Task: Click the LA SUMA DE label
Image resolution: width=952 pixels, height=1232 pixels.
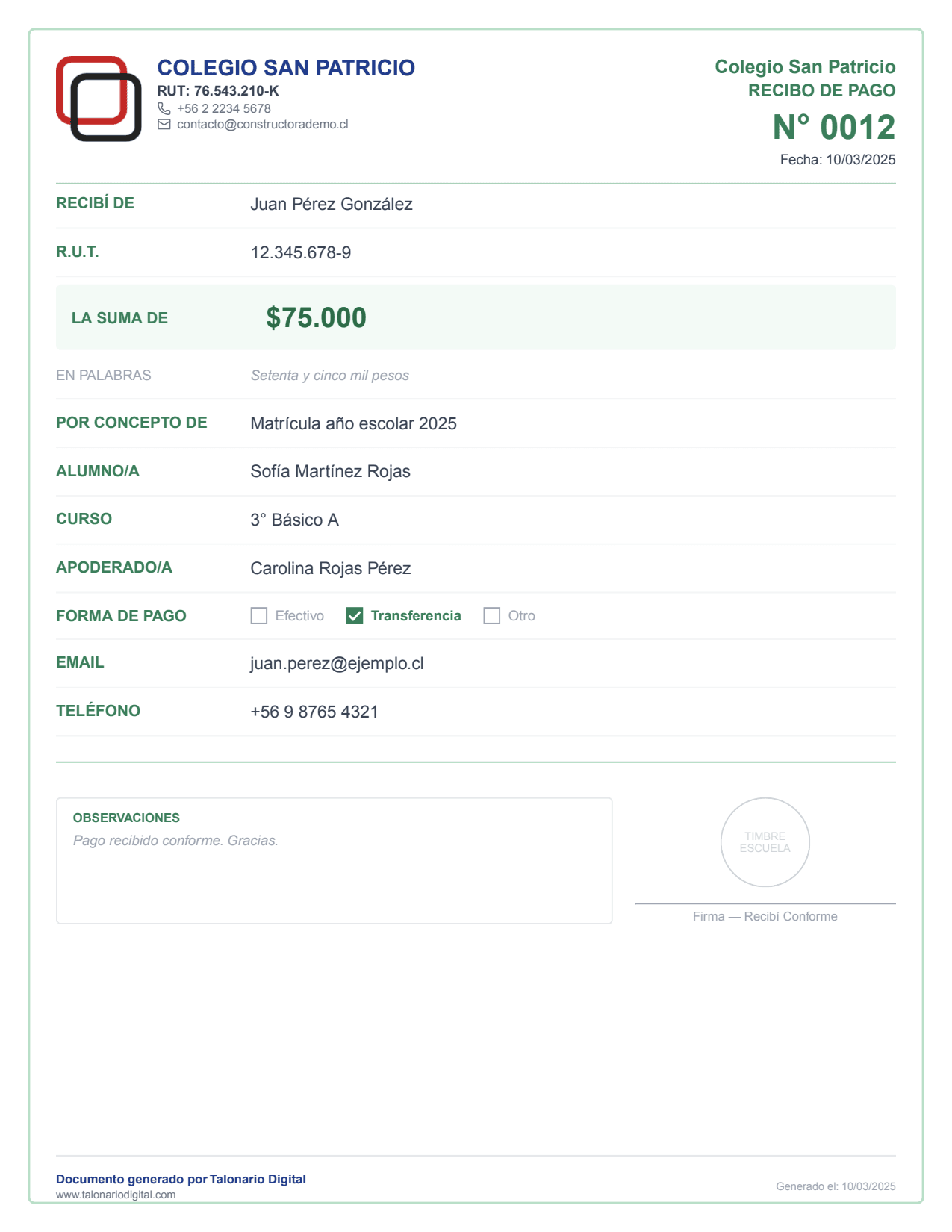Action: pyautogui.click(x=119, y=318)
